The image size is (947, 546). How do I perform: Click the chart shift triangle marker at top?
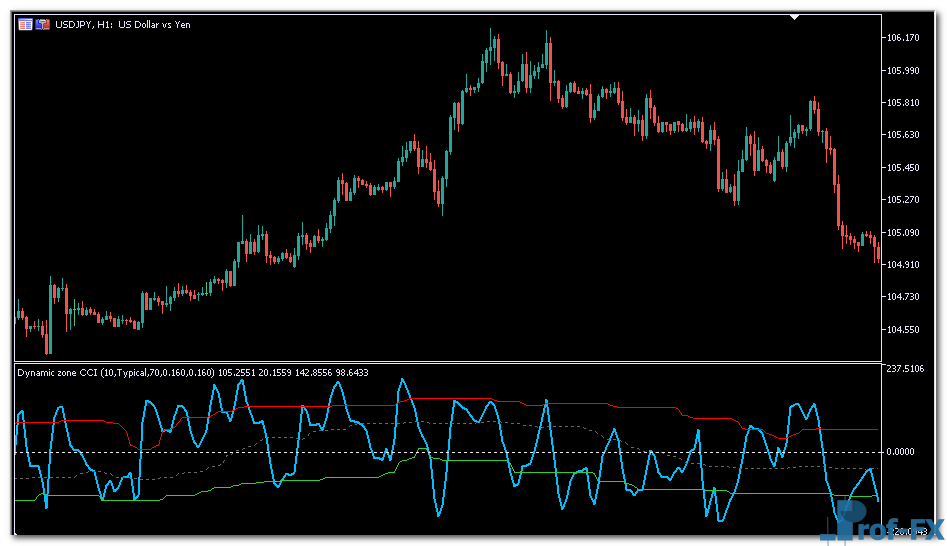pyautogui.click(x=795, y=17)
